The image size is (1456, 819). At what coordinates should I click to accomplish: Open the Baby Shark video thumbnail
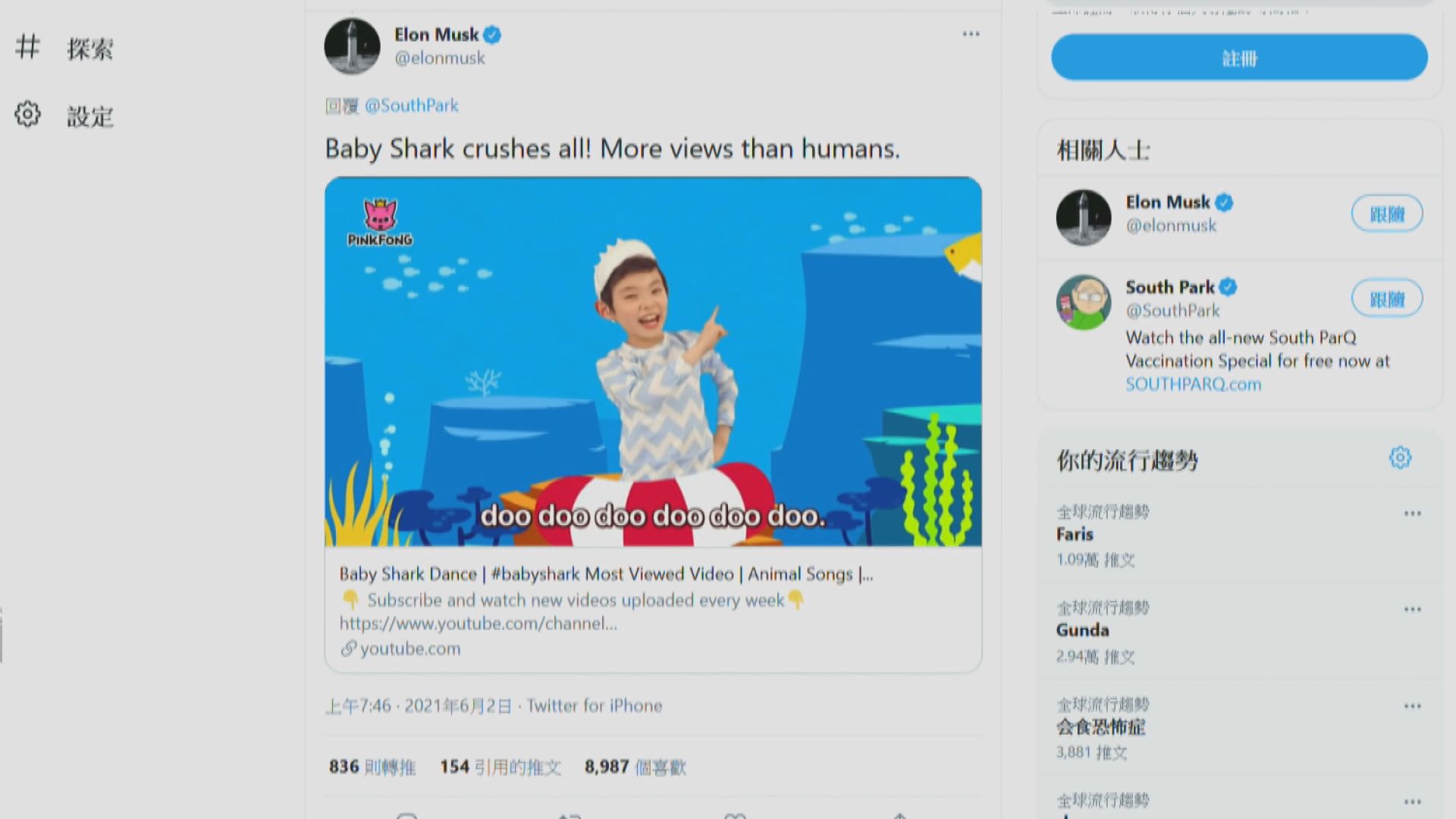pyautogui.click(x=653, y=362)
